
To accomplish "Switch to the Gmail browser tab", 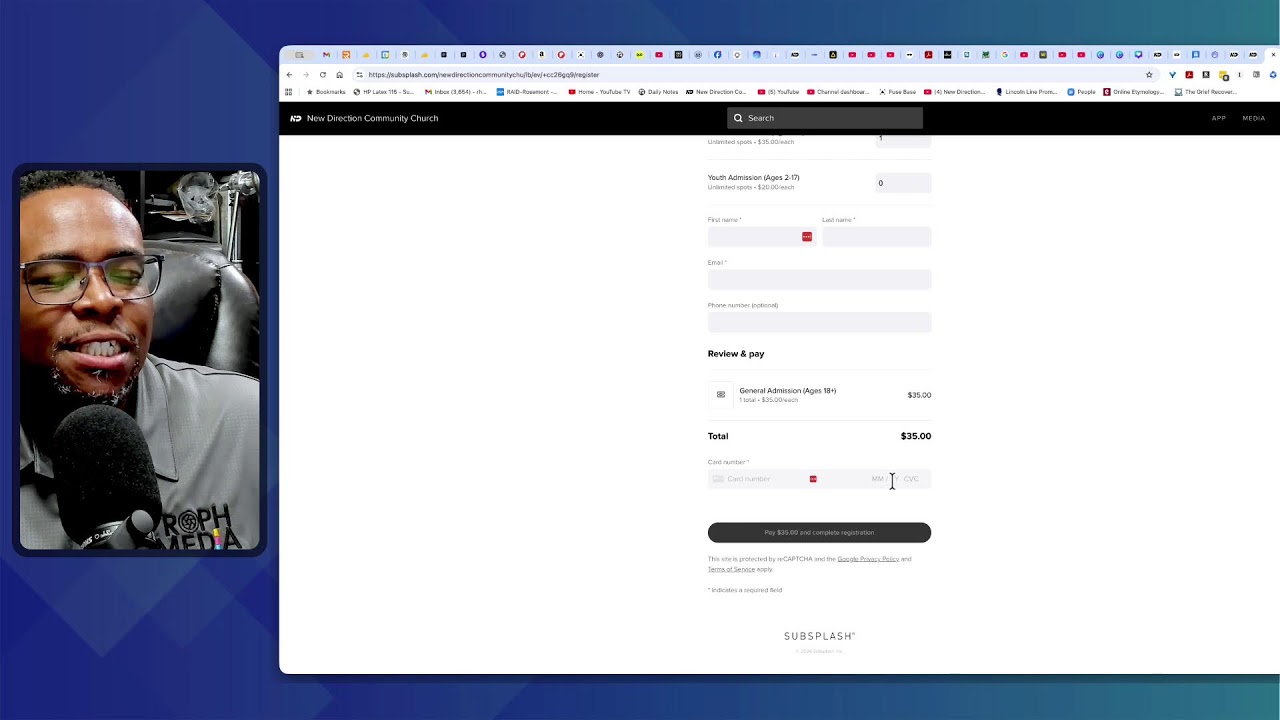I will [326, 55].
